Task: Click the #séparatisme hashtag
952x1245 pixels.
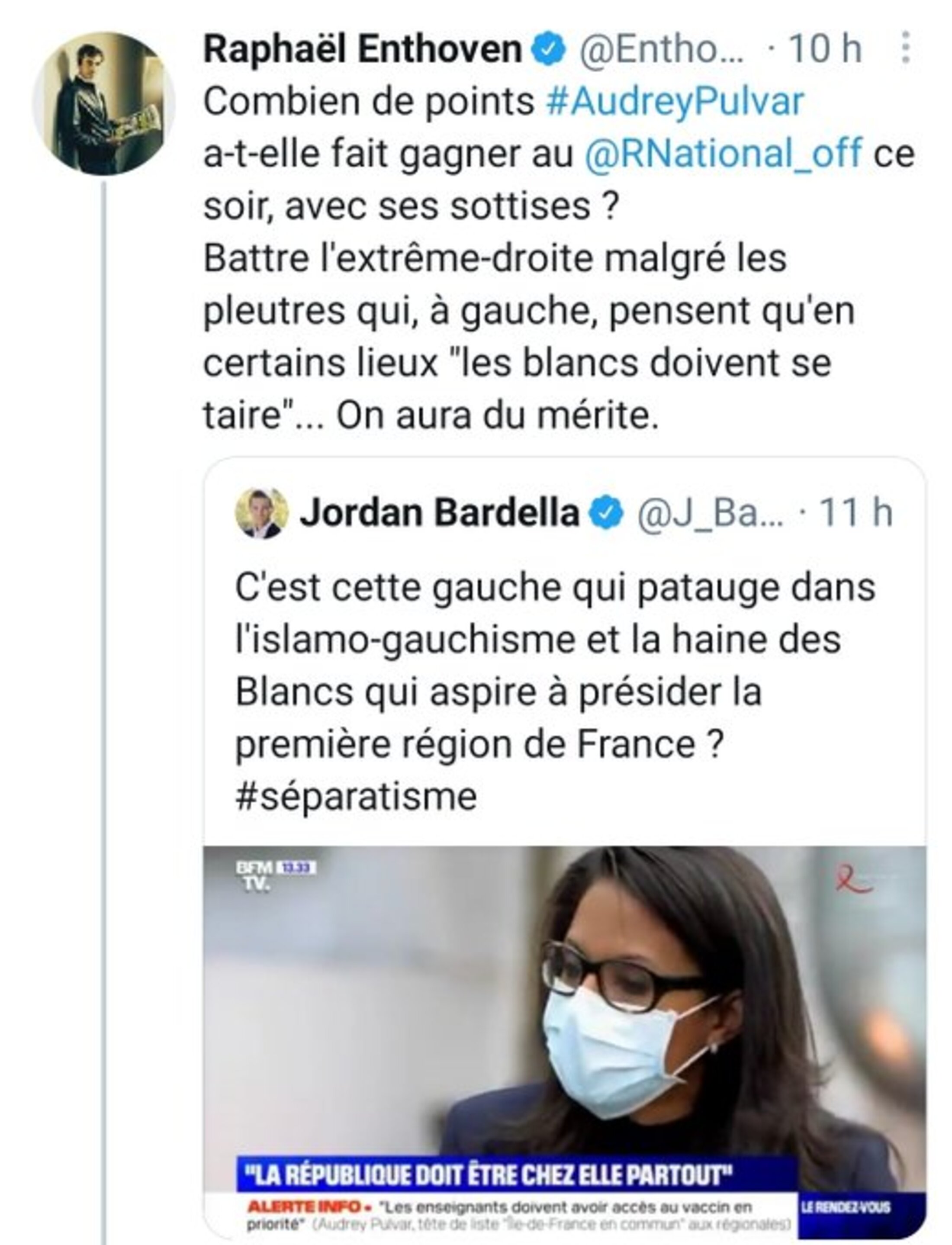Action: [356, 797]
